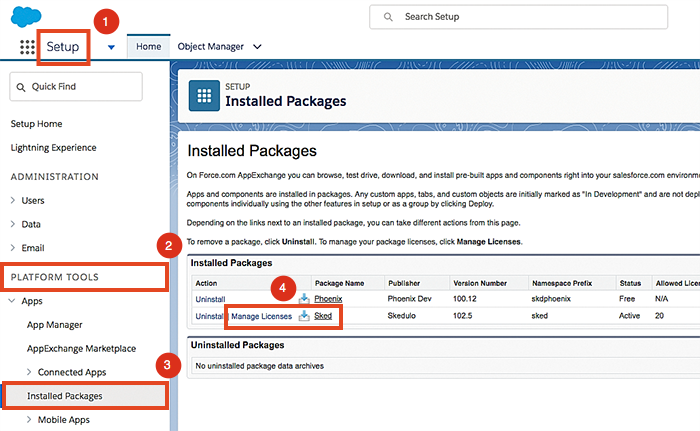Open the Sked package link
This screenshot has width=700, height=431.
coord(323,316)
